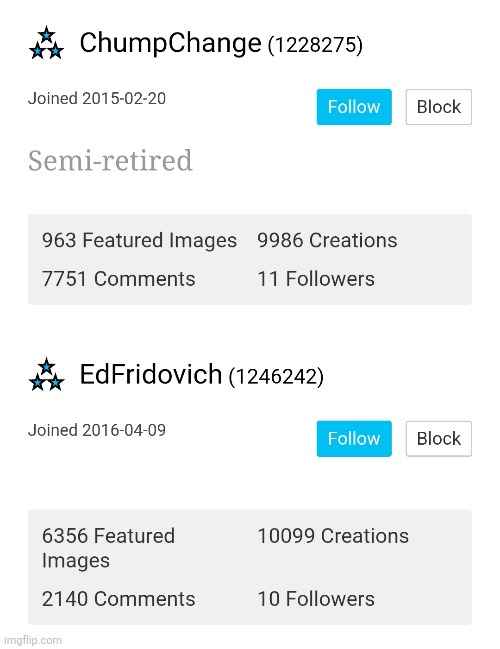Viewport: 500px width, 649px height.
Task: View EdFridovich's 10099 Creations
Action: point(333,536)
